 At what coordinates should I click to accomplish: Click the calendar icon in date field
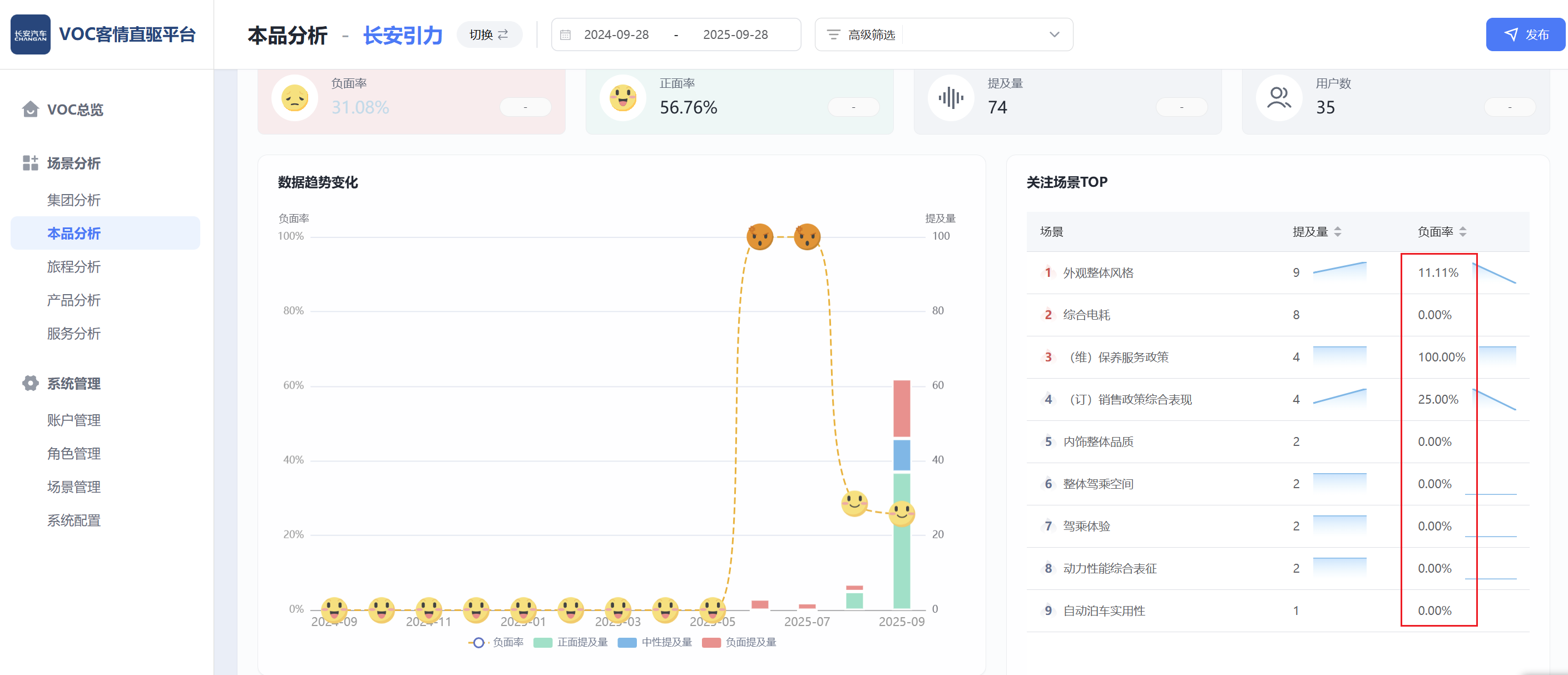point(565,34)
